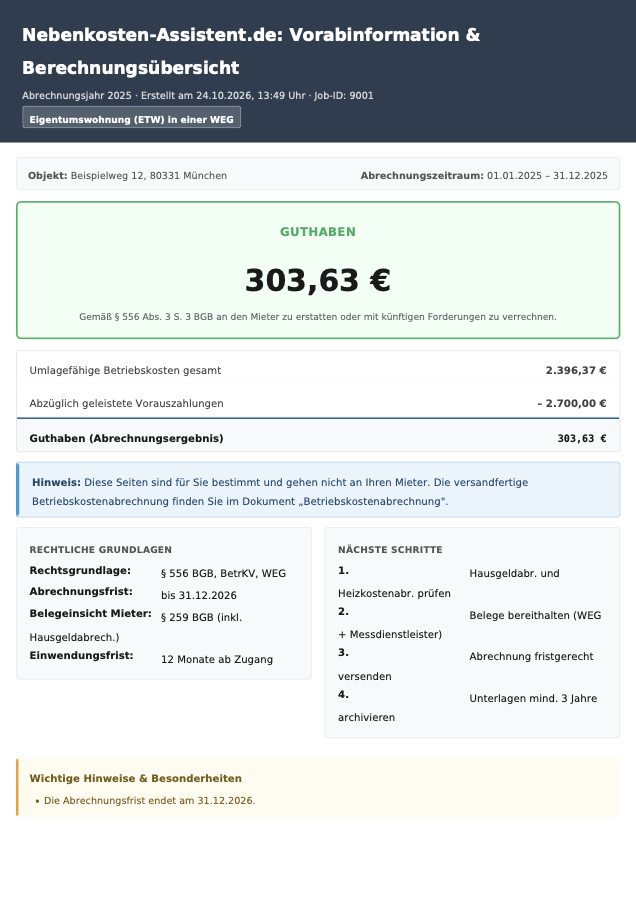The height and width of the screenshot is (900, 636).
Task: Click step text 'Unterlagen mind. 3 Jahre'
Action: [x=533, y=699]
